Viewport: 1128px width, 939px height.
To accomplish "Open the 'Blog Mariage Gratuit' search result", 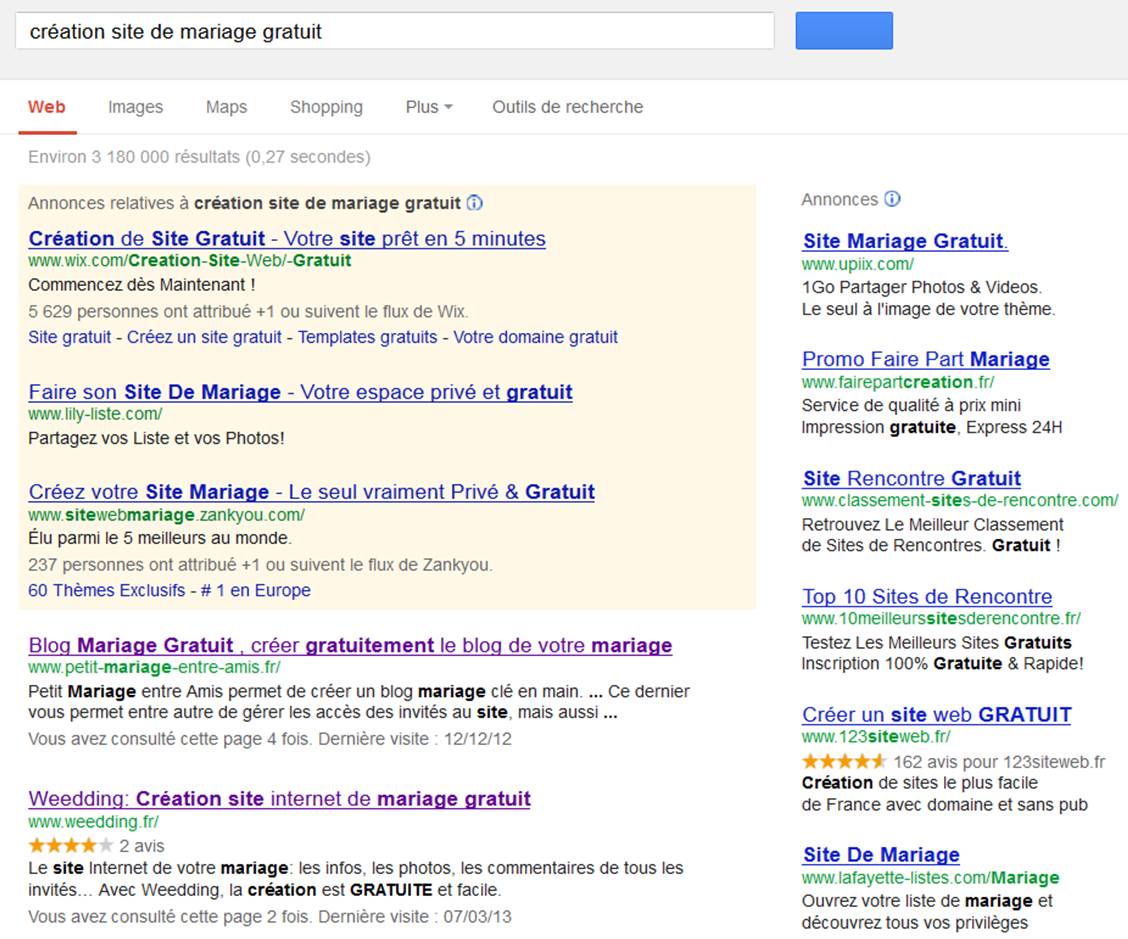I will pyautogui.click(x=350, y=645).
